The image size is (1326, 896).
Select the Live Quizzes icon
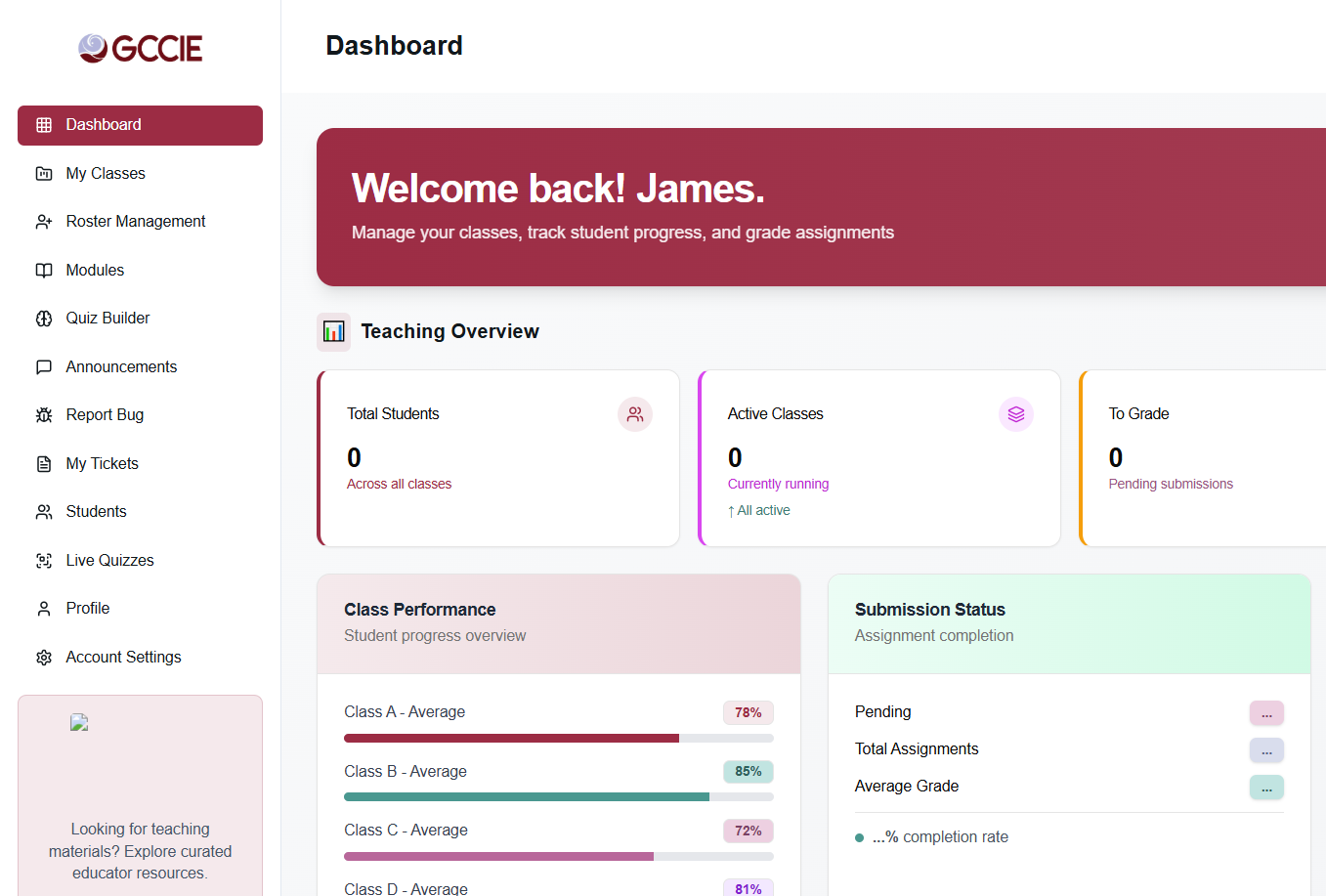point(44,560)
